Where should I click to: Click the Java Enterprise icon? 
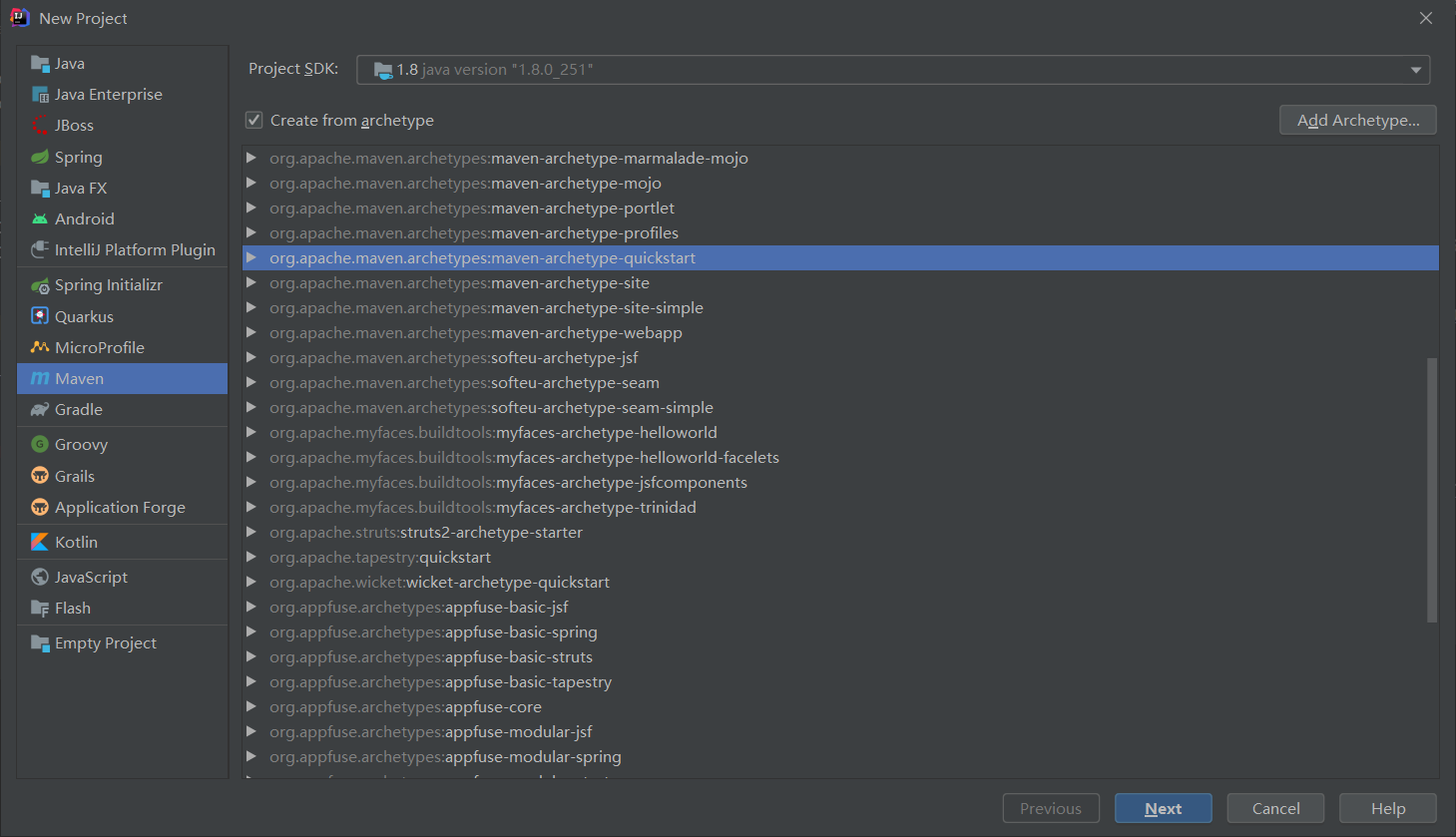(40, 95)
